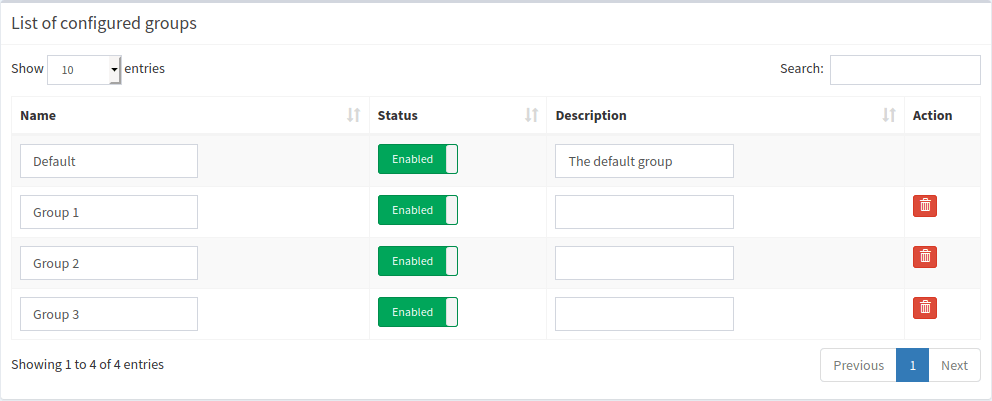Viewport: 992px width, 401px height.
Task: Toggle Enabled switch for Group 2
Action: tap(418, 261)
